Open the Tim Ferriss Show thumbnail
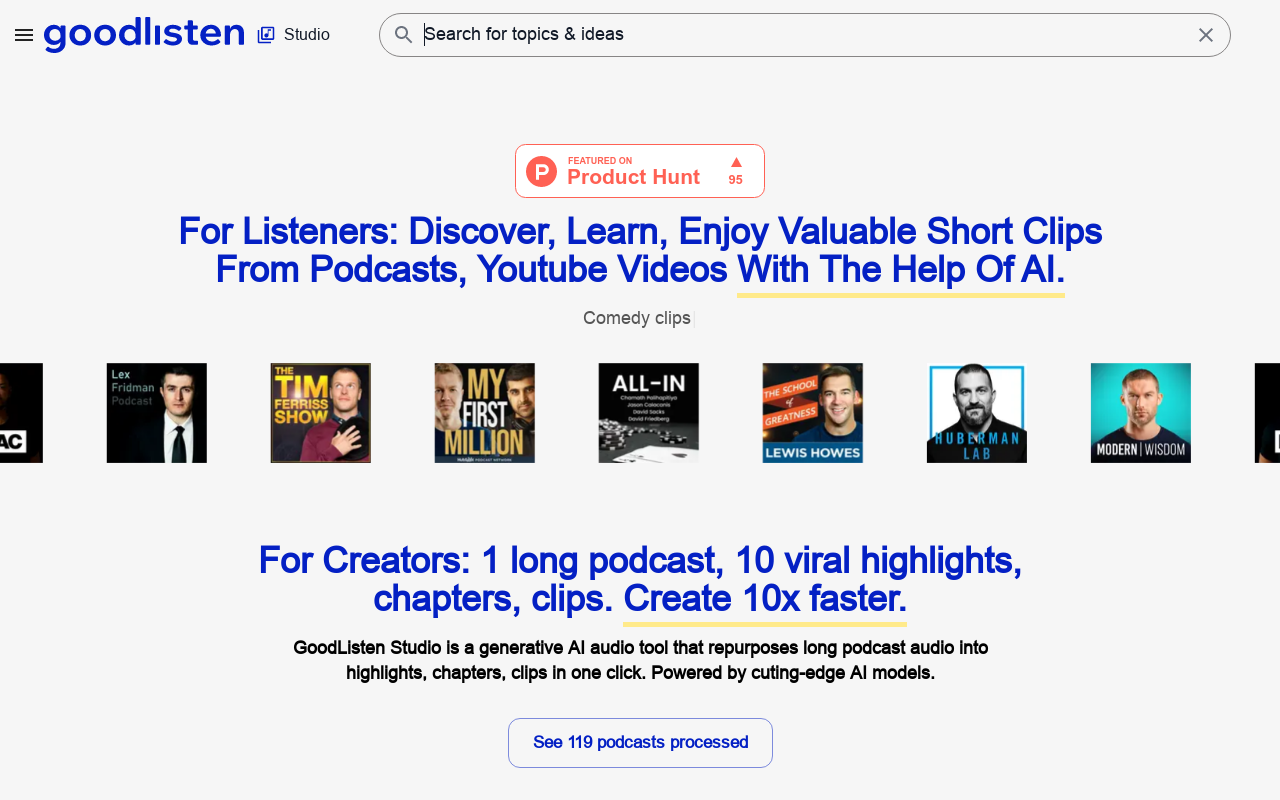Image resolution: width=1280 pixels, height=800 pixels. (x=321, y=413)
